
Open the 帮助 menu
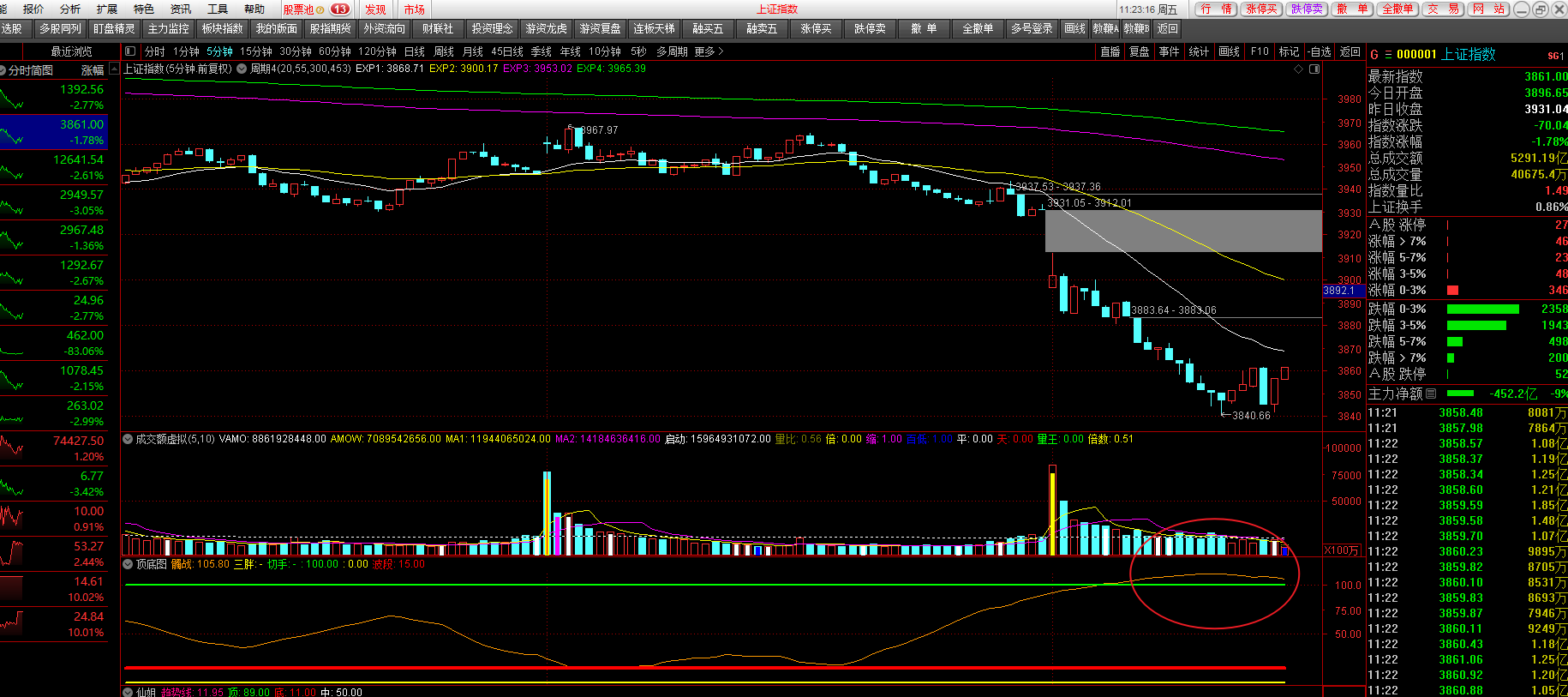pyautogui.click(x=254, y=9)
